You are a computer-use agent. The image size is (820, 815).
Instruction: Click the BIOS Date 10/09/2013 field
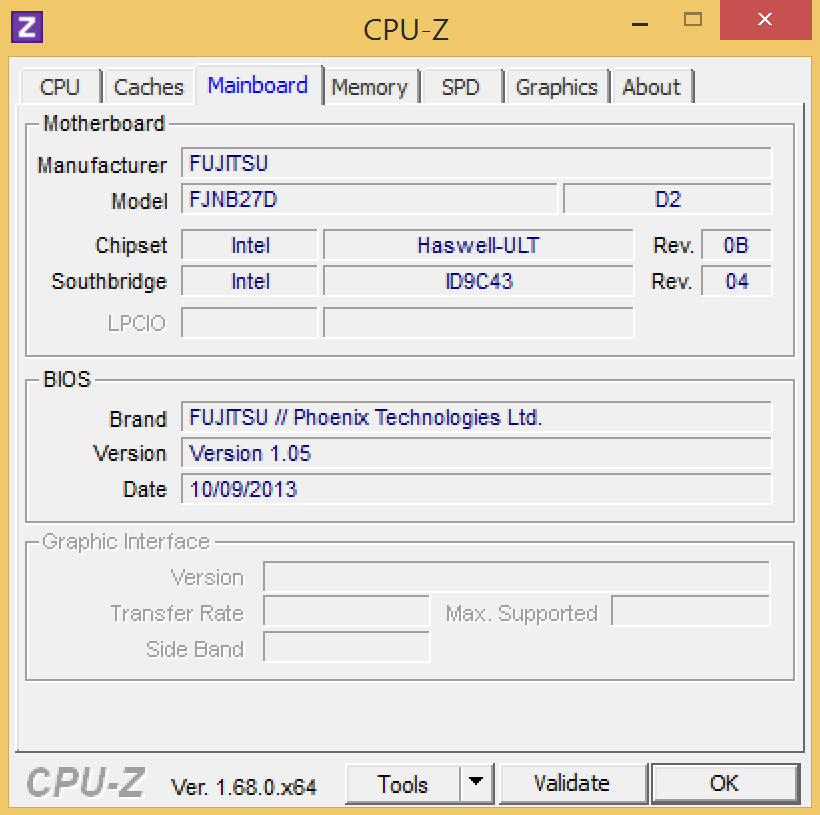[476, 489]
